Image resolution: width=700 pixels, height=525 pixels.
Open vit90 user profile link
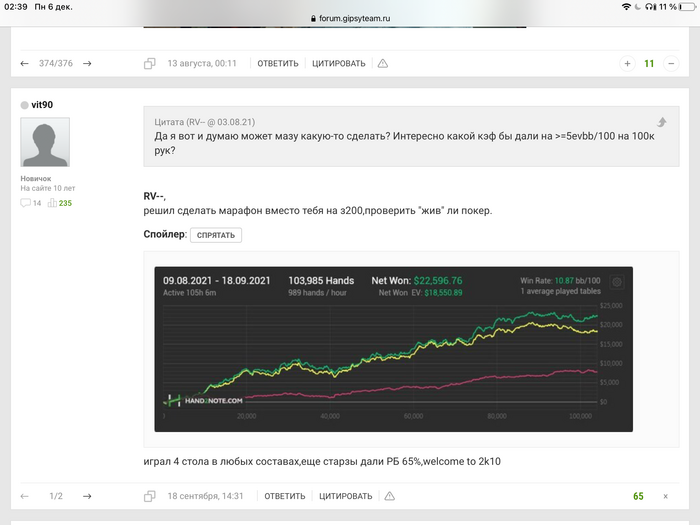tap(42, 105)
